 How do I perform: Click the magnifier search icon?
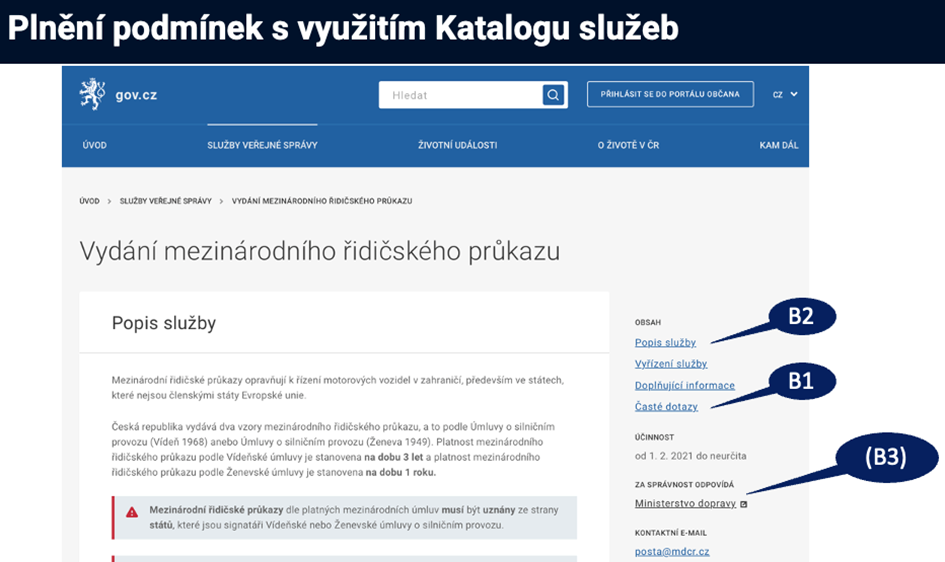(x=553, y=95)
